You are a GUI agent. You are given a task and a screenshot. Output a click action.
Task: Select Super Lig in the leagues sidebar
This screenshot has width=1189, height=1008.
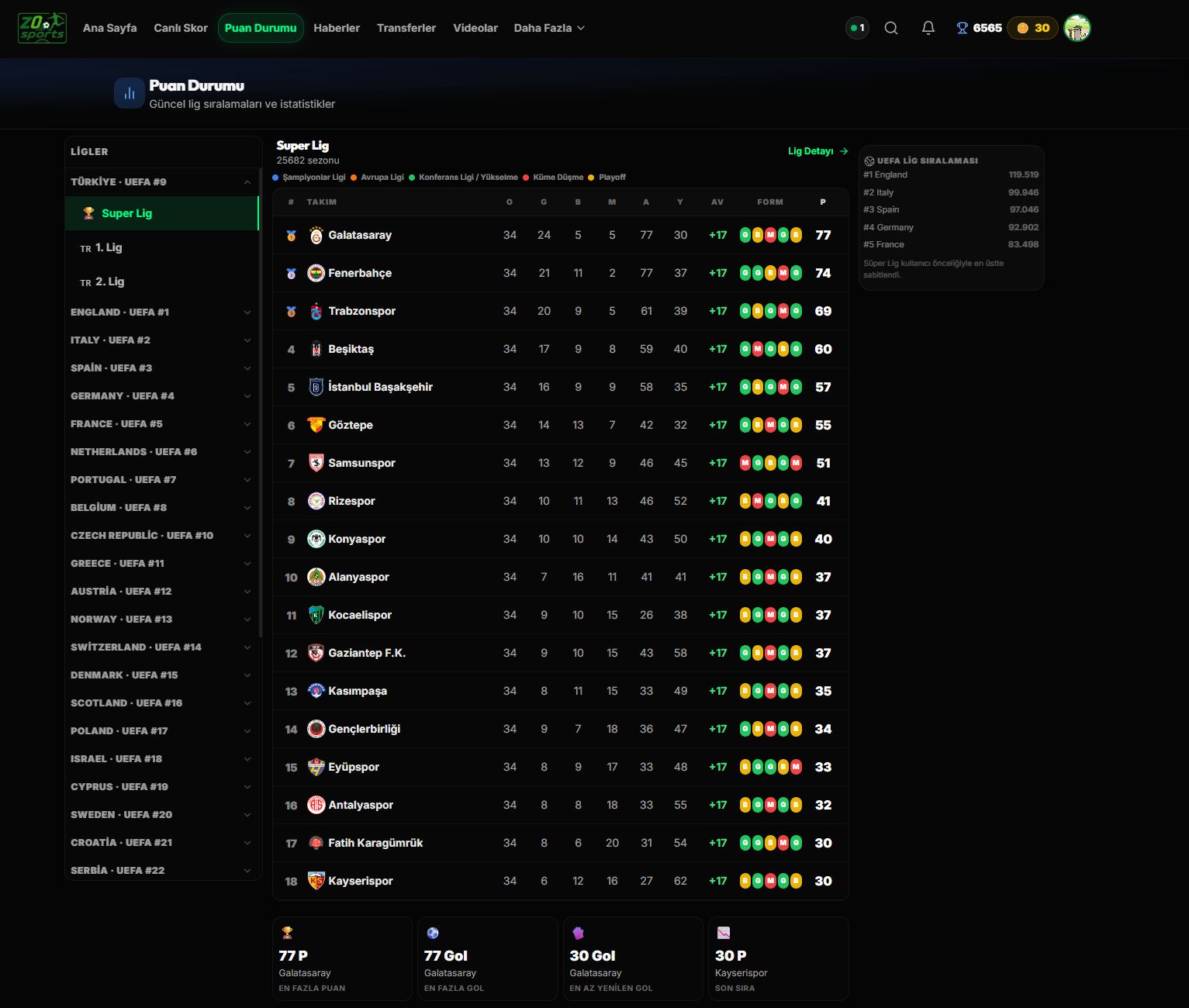tap(162, 213)
